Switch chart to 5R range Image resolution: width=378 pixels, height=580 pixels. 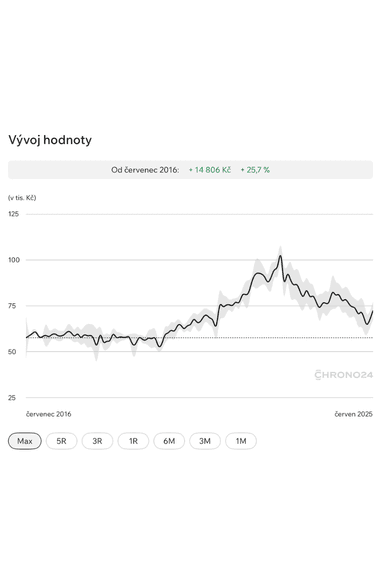click(61, 441)
